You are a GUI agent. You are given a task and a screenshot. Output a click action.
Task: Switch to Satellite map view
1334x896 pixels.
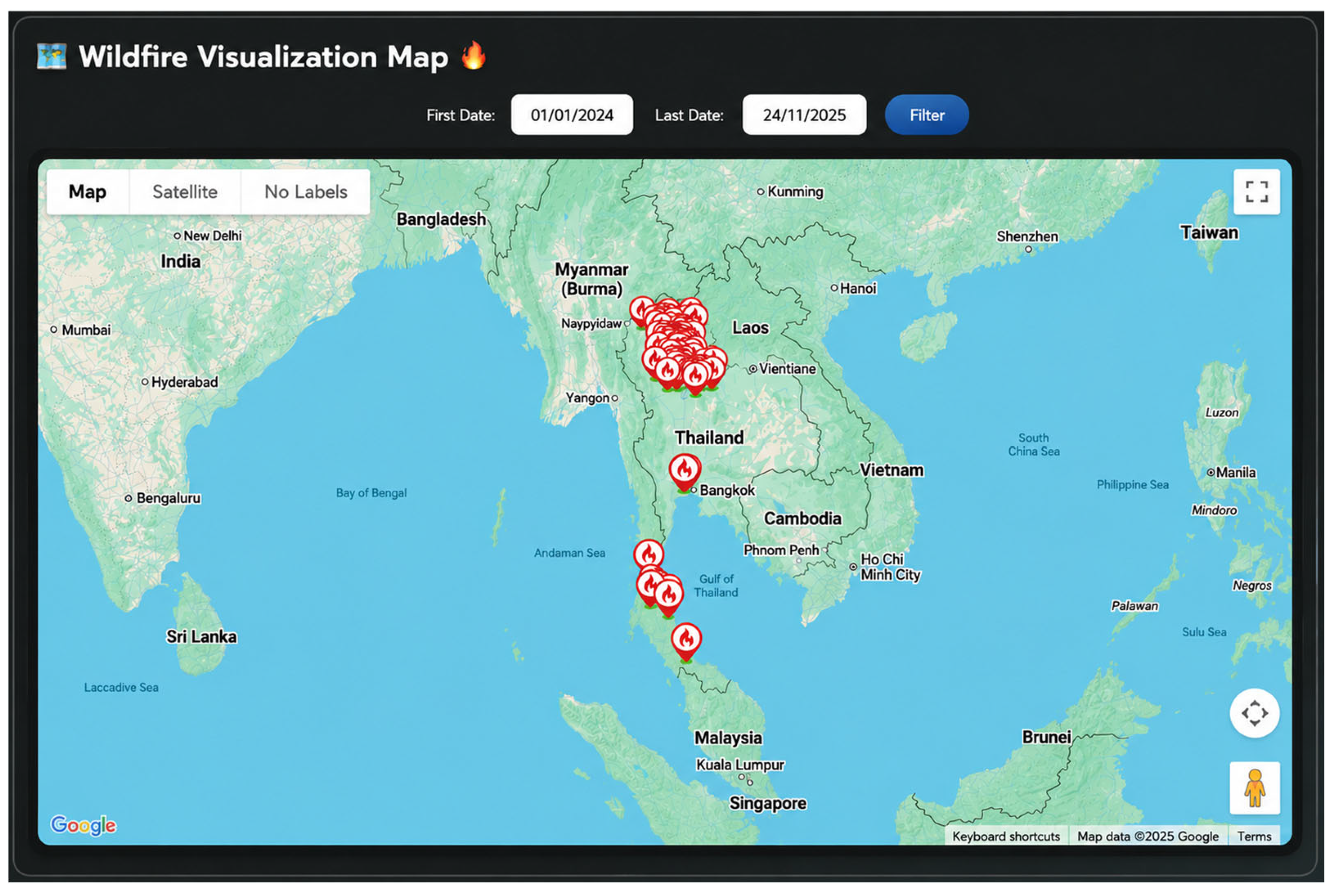185,192
